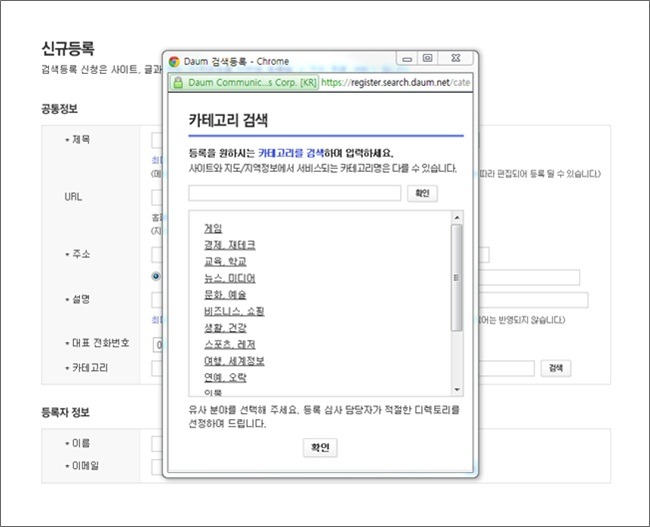Select the 문화, 예술 category link
650x527 pixels.
(x=225, y=295)
